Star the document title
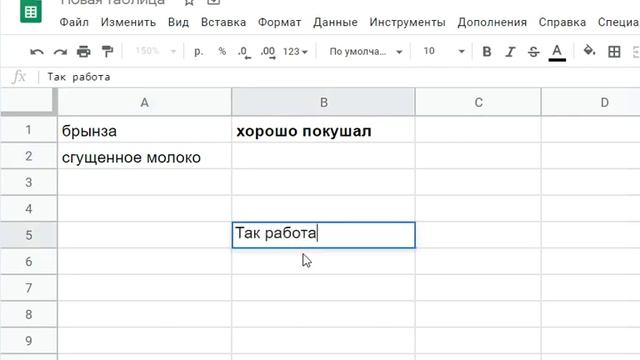The image size is (640, 360). click(189, 2)
